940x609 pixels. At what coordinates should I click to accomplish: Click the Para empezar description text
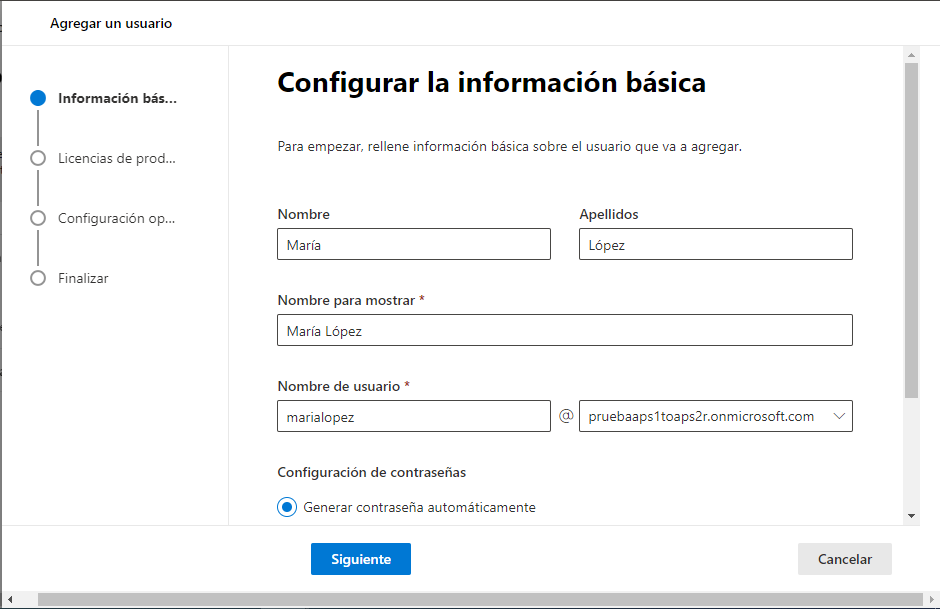(510, 146)
